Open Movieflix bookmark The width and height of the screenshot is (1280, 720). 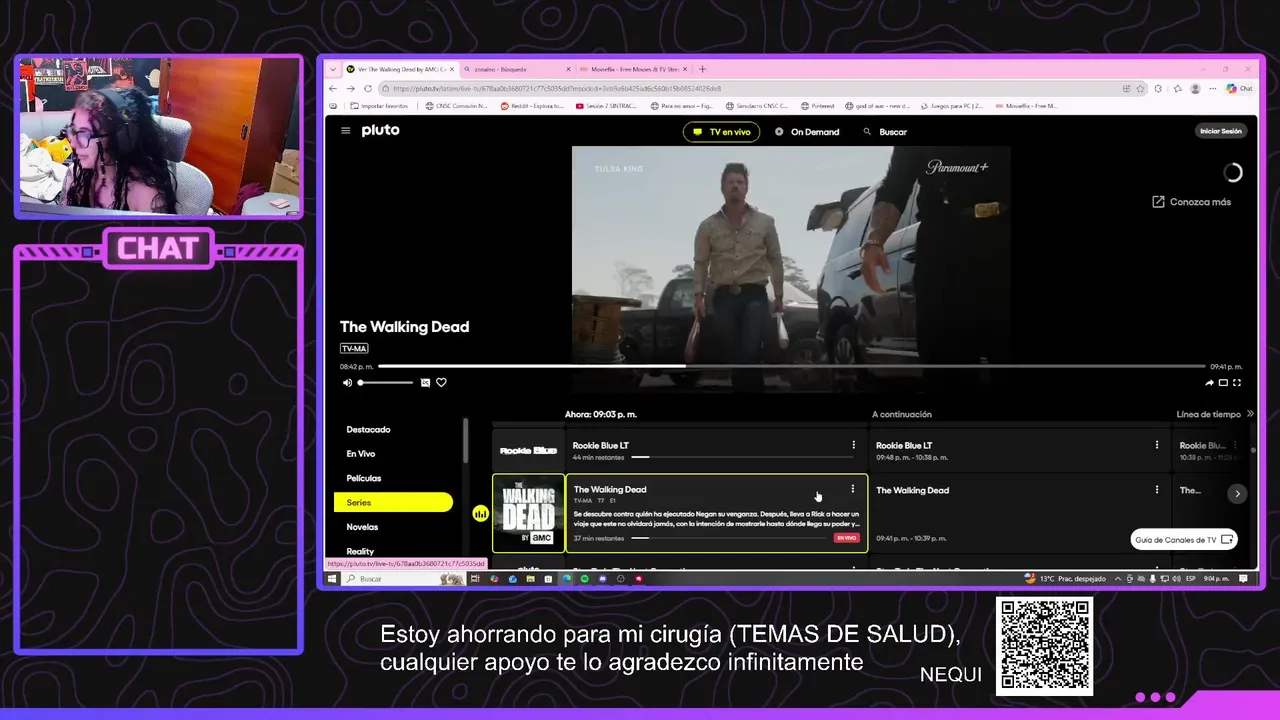pyautogui.click(x=1026, y=105)
